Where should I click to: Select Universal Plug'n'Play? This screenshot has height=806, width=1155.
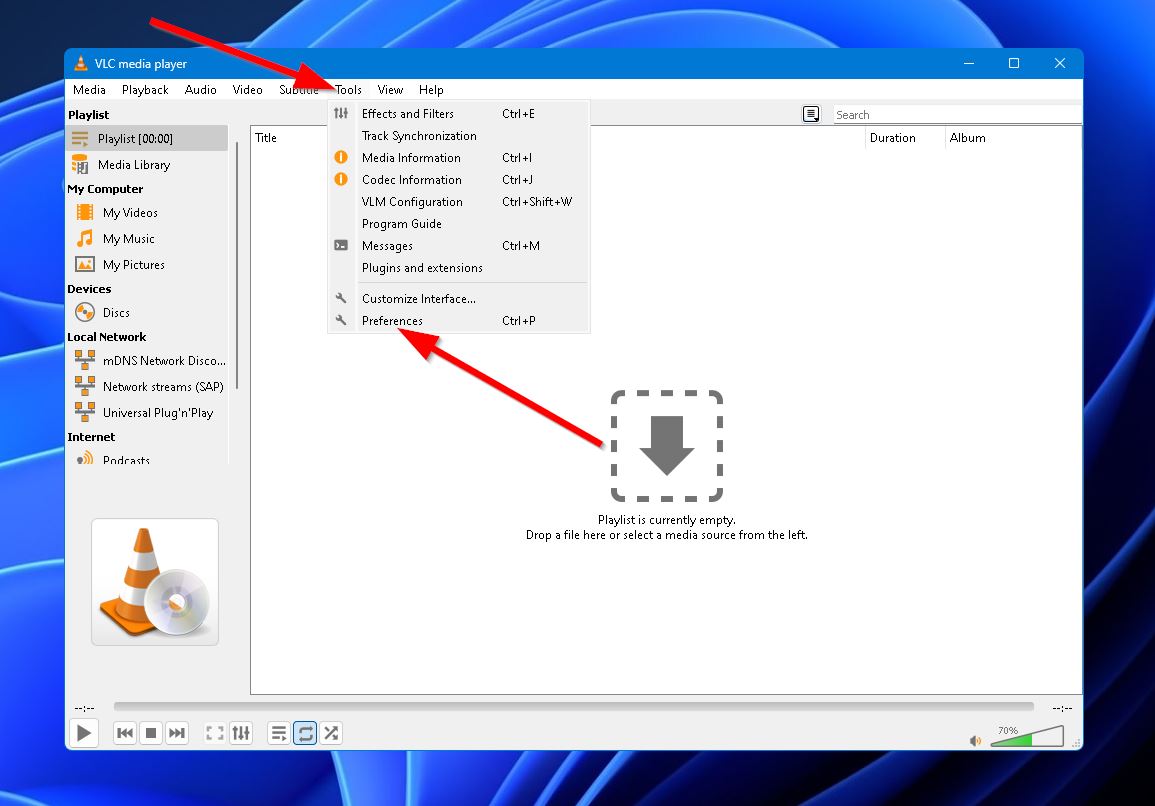click(x=147, y=413)
